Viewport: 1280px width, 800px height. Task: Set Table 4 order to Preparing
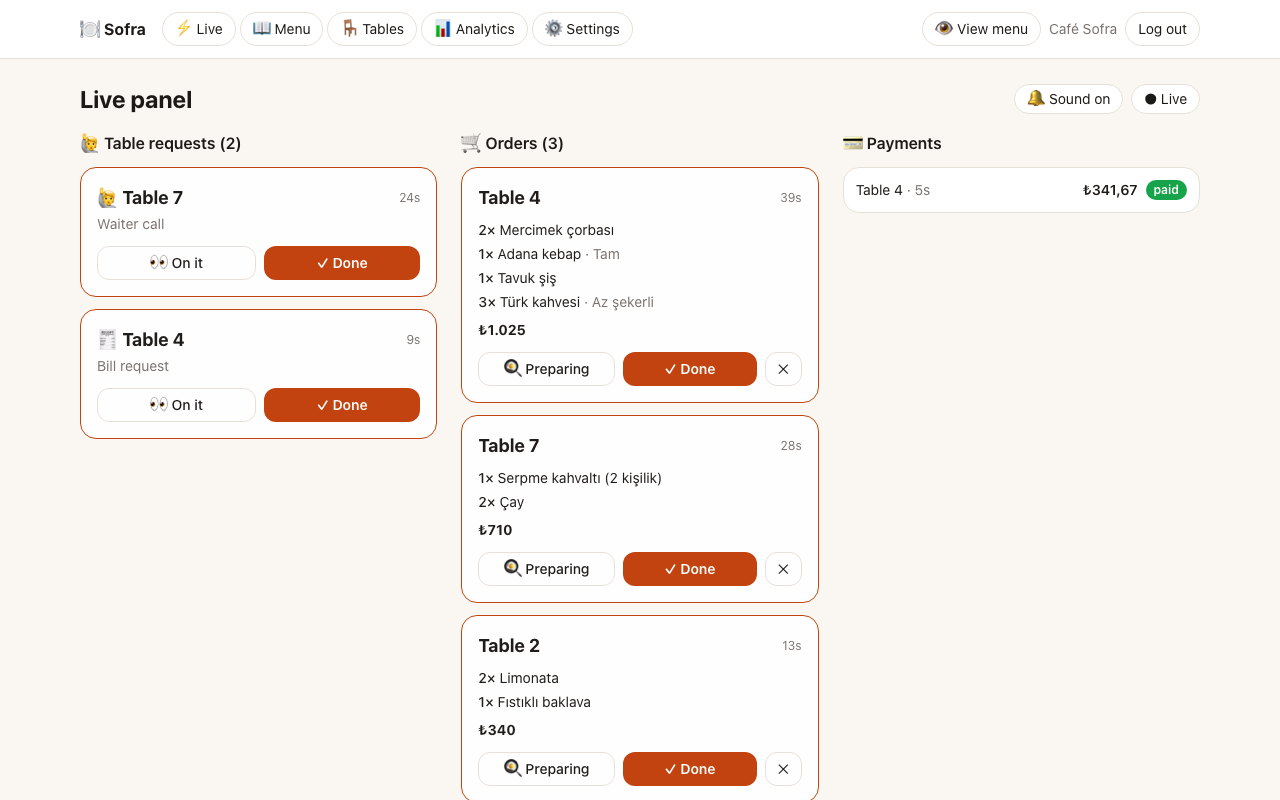(546, 369)
